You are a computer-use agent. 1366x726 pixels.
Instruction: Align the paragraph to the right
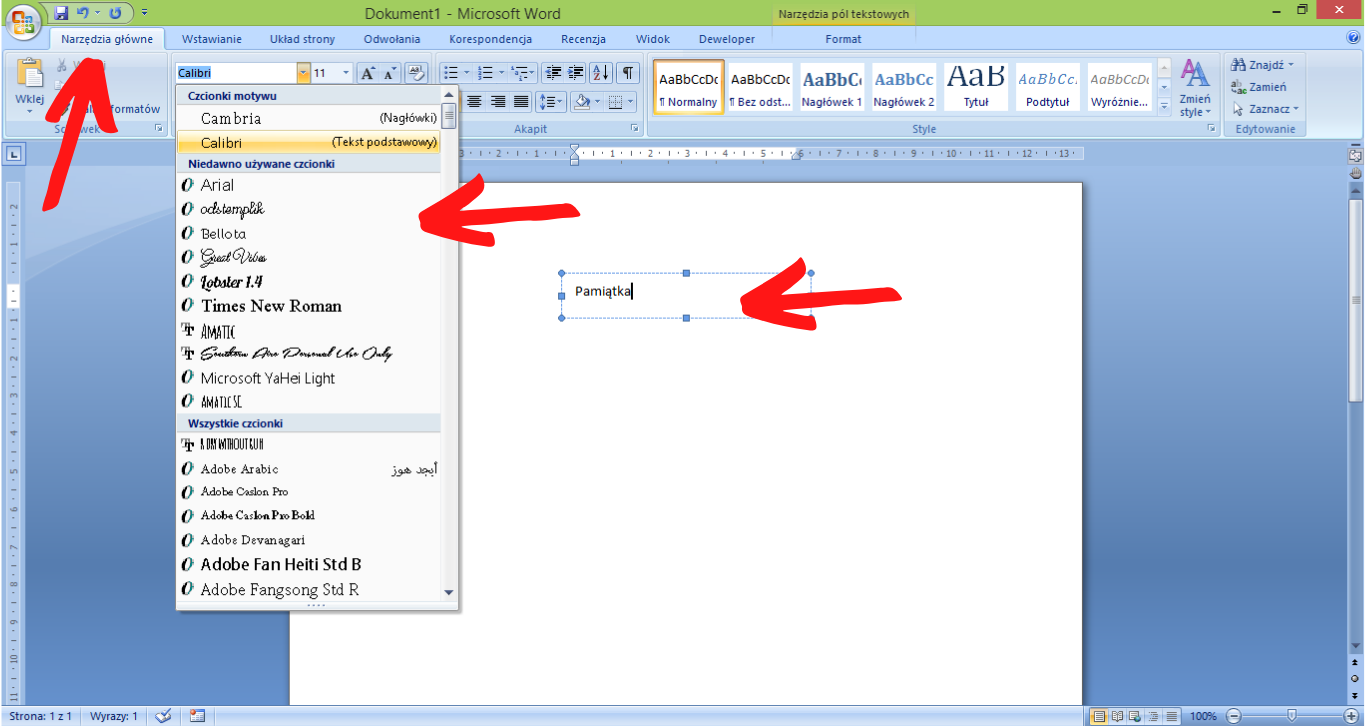tap(497, 101)
